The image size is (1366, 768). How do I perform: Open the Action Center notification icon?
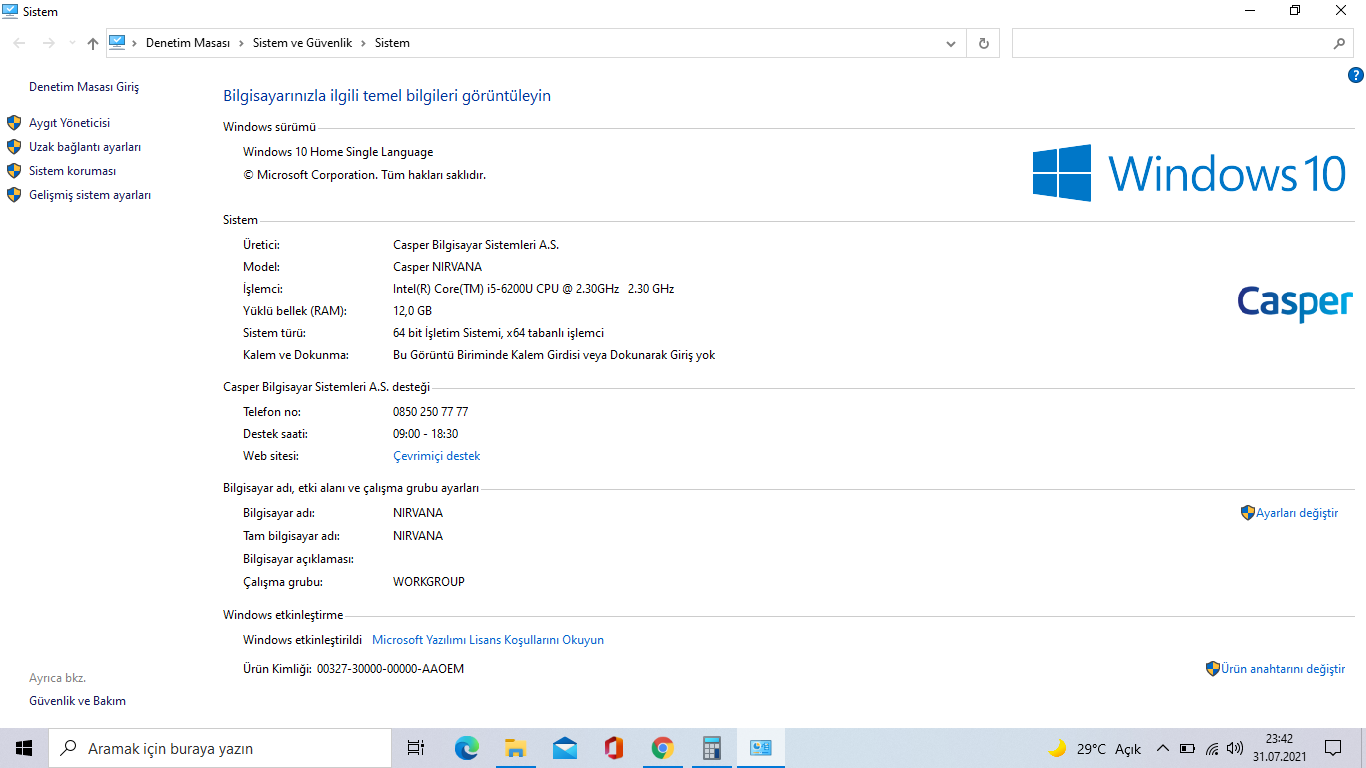coord(1333,748)
